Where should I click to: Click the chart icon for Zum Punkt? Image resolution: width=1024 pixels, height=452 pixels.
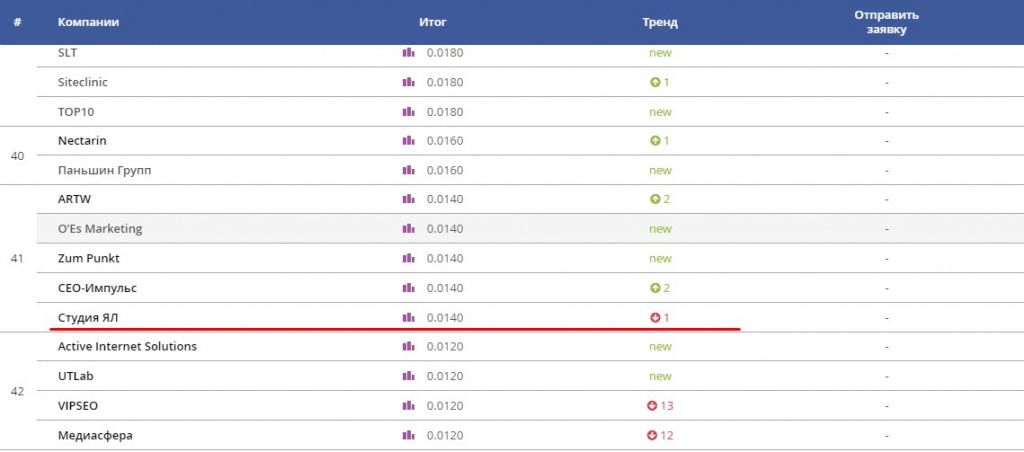[x=409, y=258]
